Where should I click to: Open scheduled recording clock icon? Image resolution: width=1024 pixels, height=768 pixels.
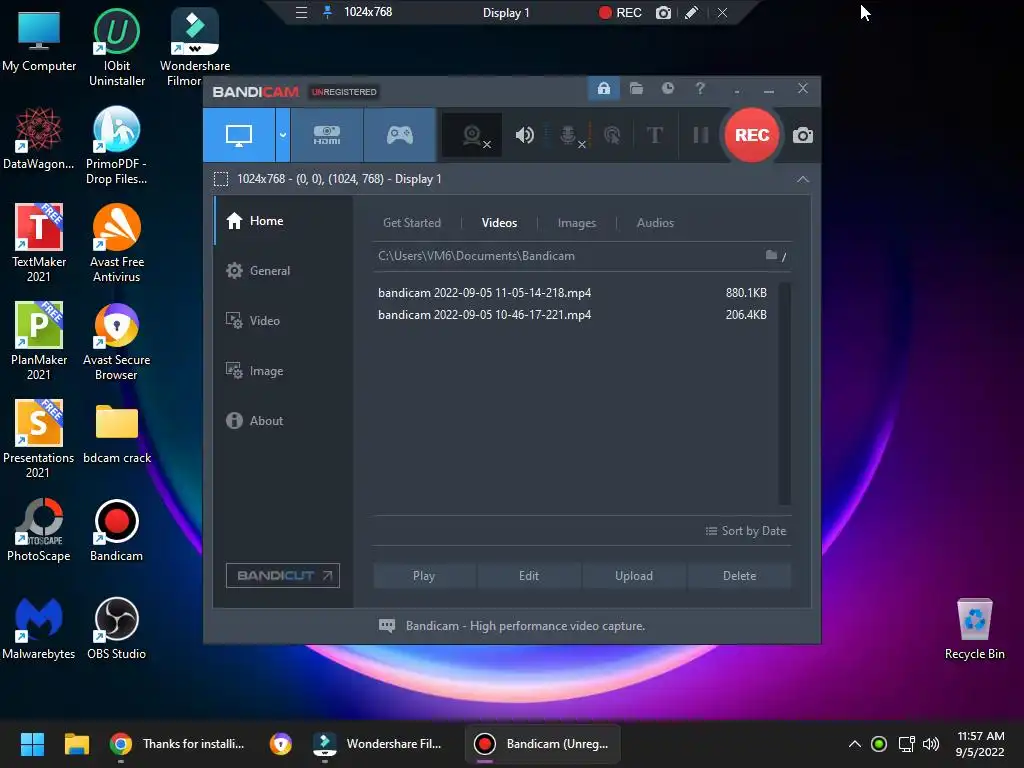(x=667, y=88)
